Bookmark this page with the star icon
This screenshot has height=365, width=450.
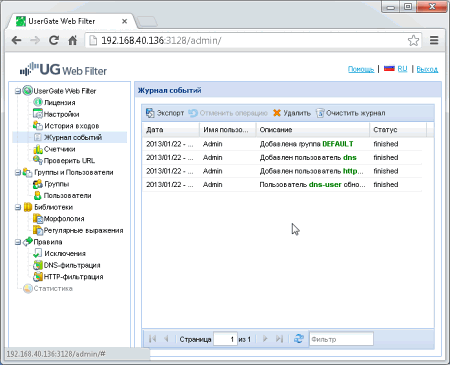(x=413, y=40)
